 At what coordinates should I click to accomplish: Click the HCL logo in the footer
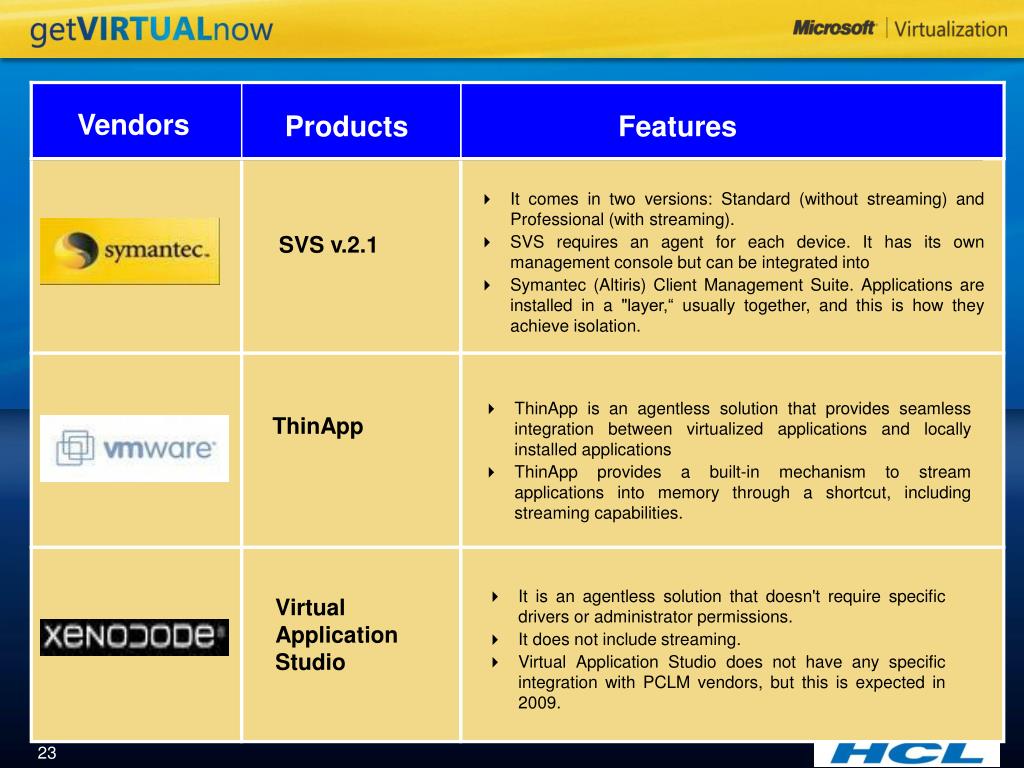tap(906, 754)
